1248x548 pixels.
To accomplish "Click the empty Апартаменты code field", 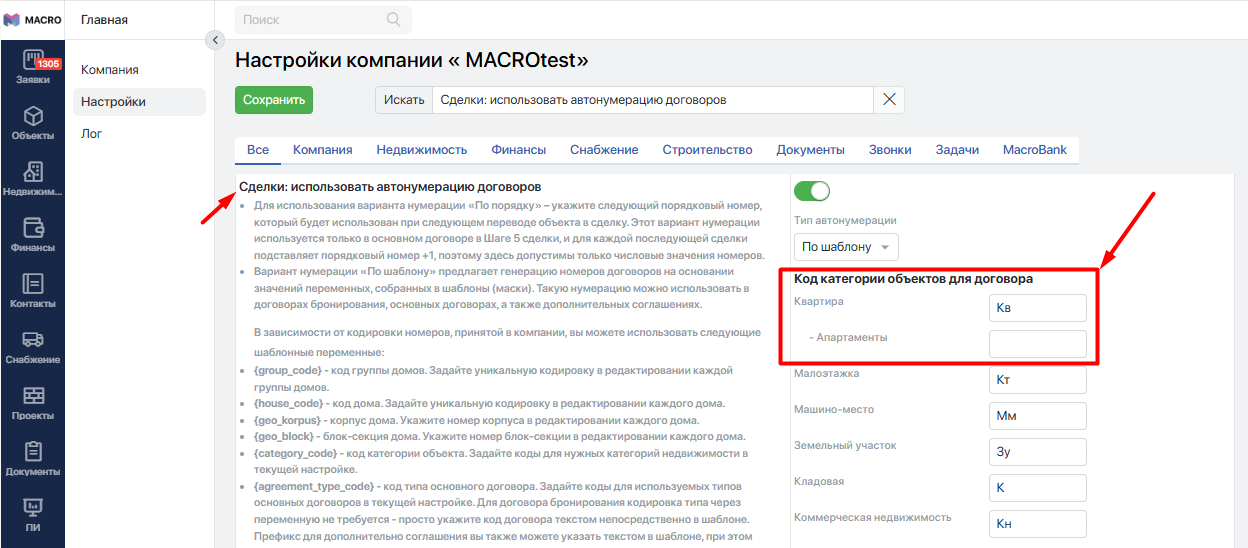I will click(x=1036, y=344).
